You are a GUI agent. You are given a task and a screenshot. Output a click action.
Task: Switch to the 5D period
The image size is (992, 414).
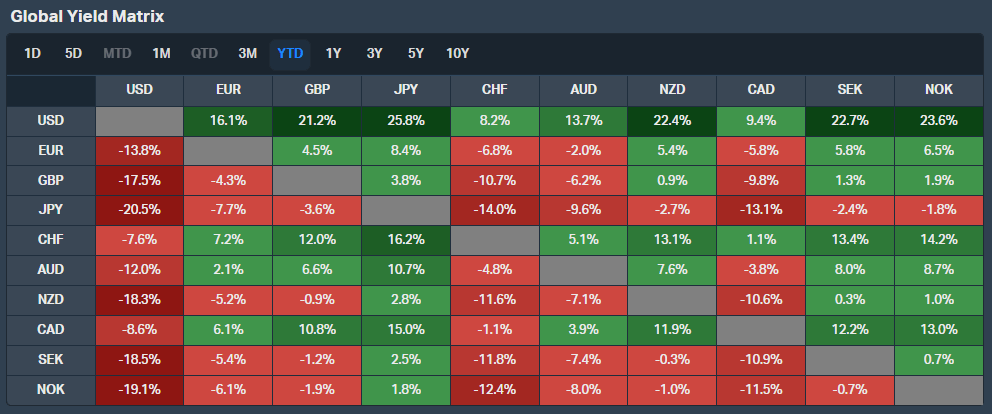pos(73,53)
